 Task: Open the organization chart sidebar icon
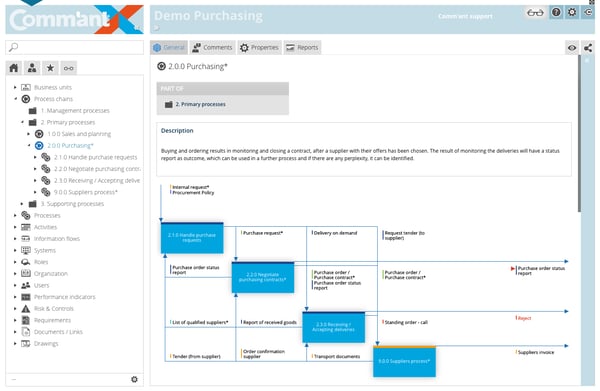click(x=32, y=68)
